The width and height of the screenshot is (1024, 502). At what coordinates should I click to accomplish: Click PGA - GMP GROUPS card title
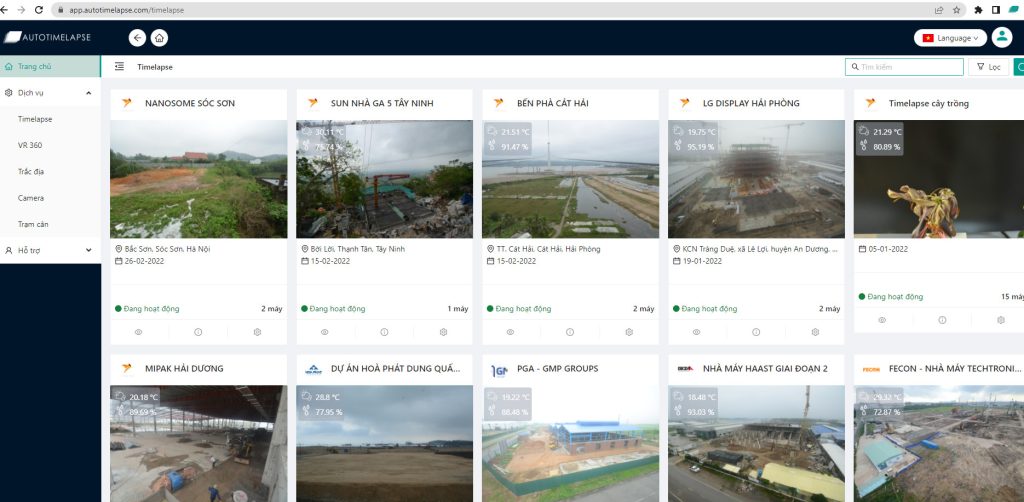(557, 368)
